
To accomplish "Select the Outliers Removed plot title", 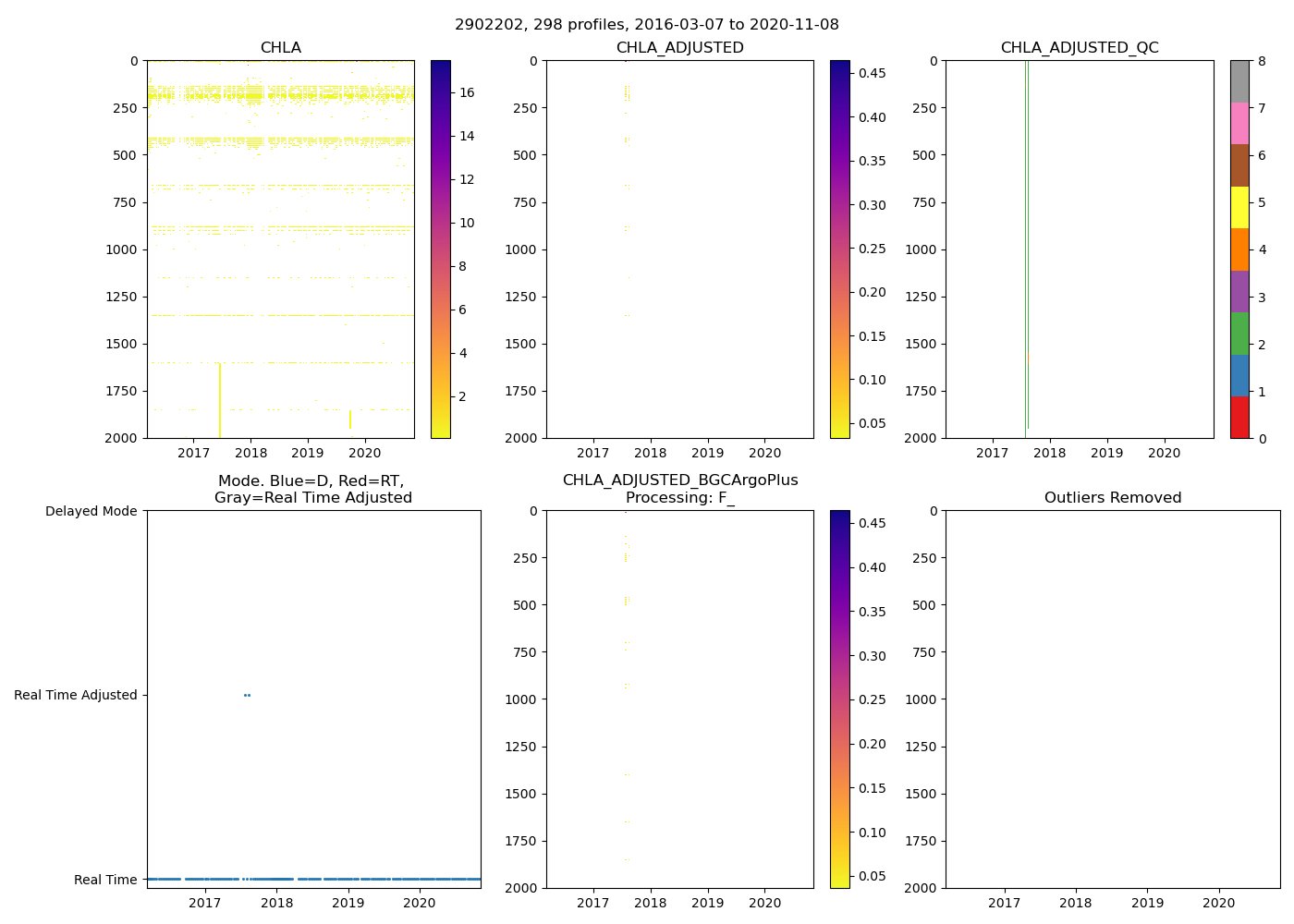I will click(x=1113, y=498).
